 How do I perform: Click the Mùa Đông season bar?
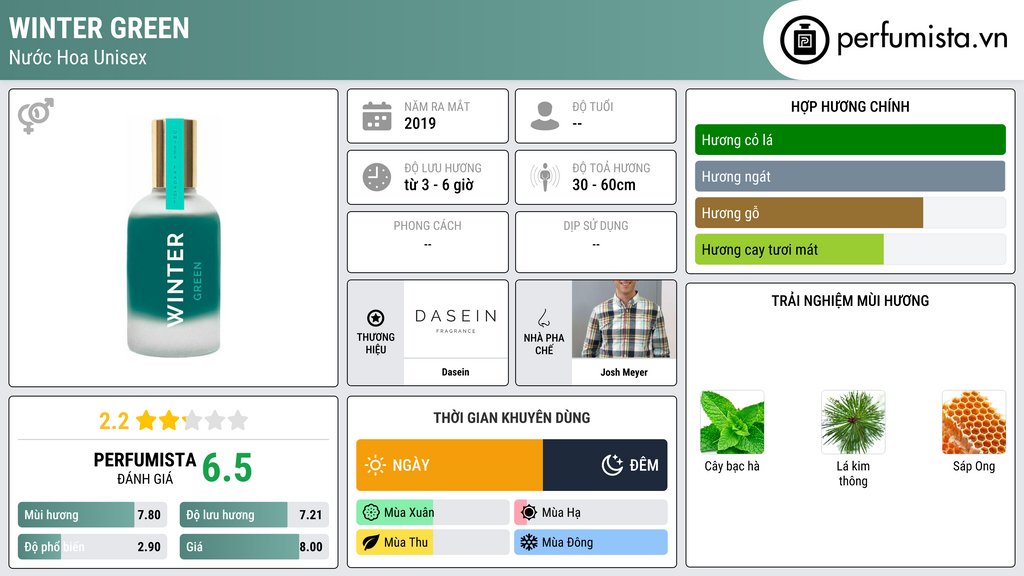tap(590, 543)
